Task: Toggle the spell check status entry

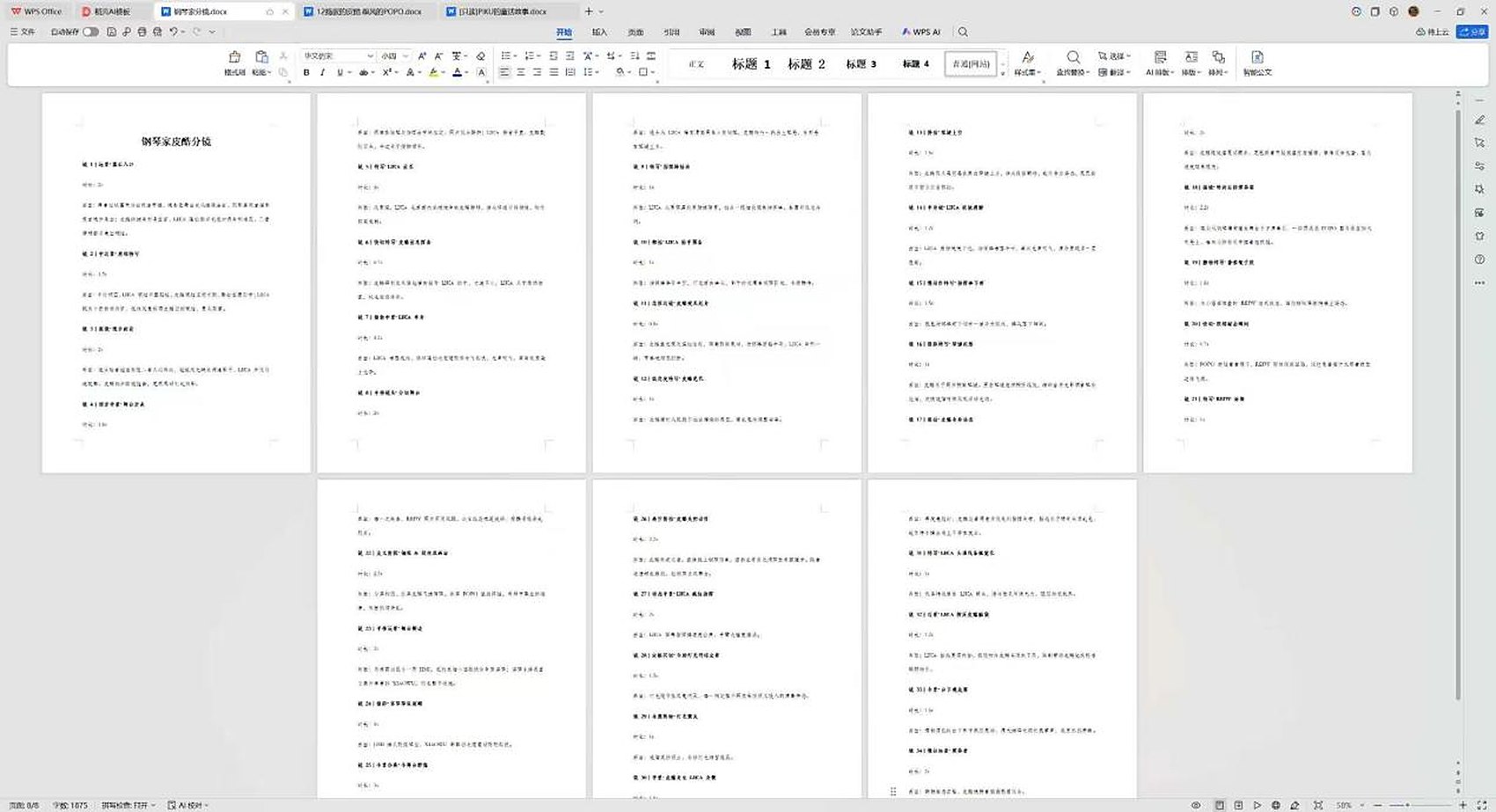Action: pyautogui.click(x=128, y=805)
